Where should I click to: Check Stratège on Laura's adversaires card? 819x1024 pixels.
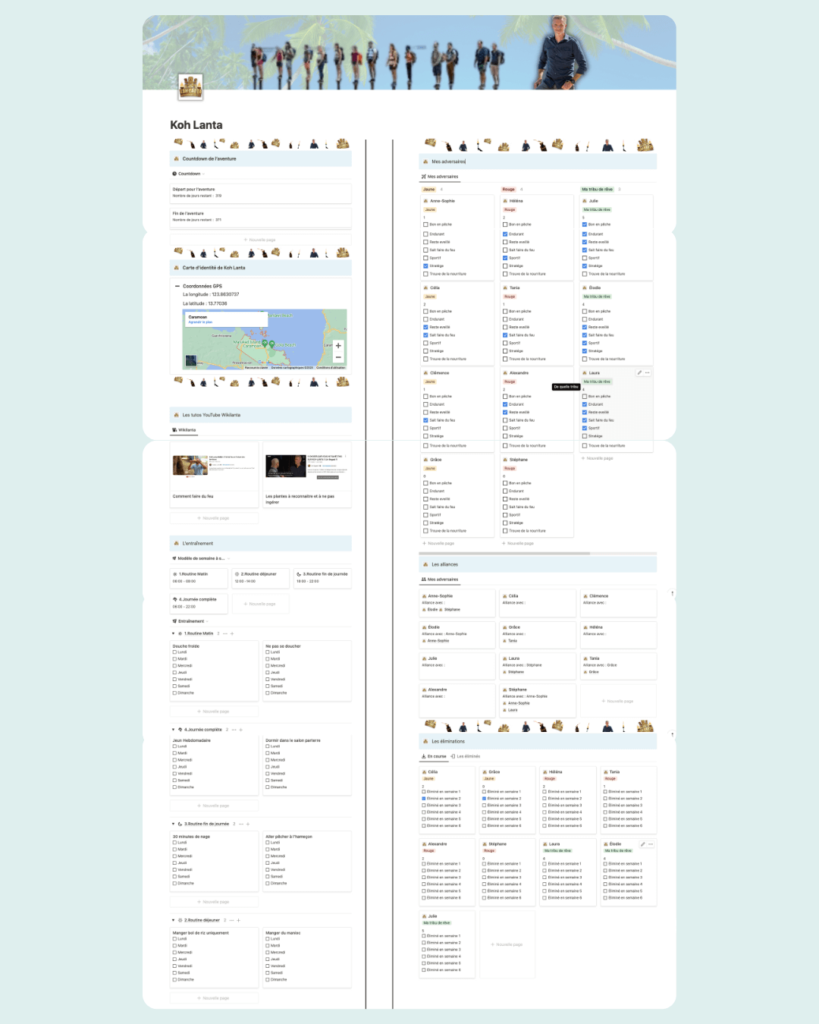pos(585,436)
